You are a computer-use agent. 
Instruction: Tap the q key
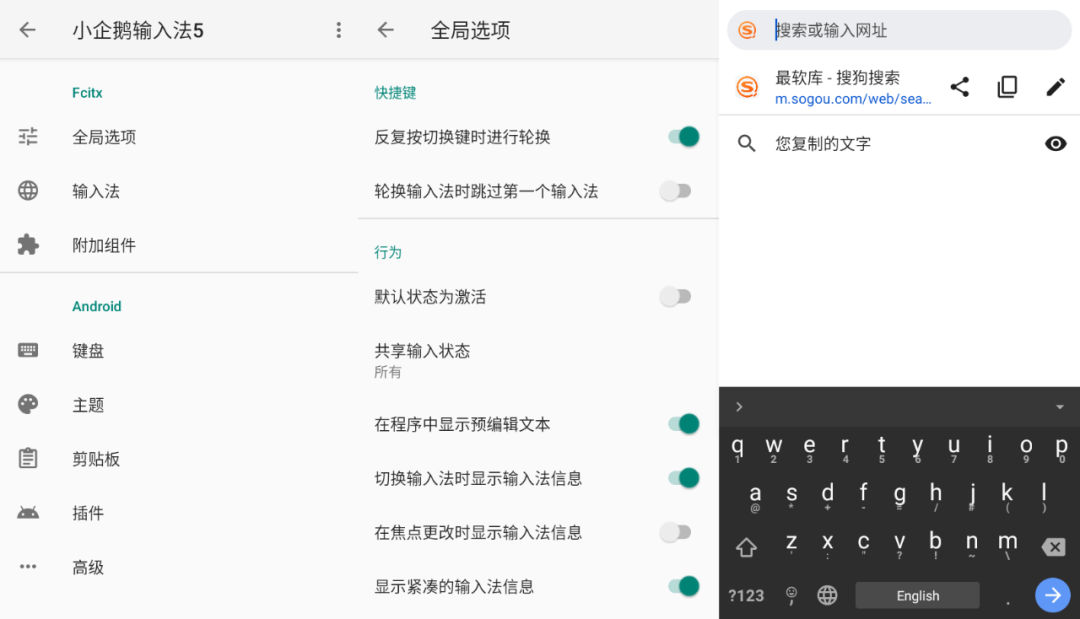(737, 449)
